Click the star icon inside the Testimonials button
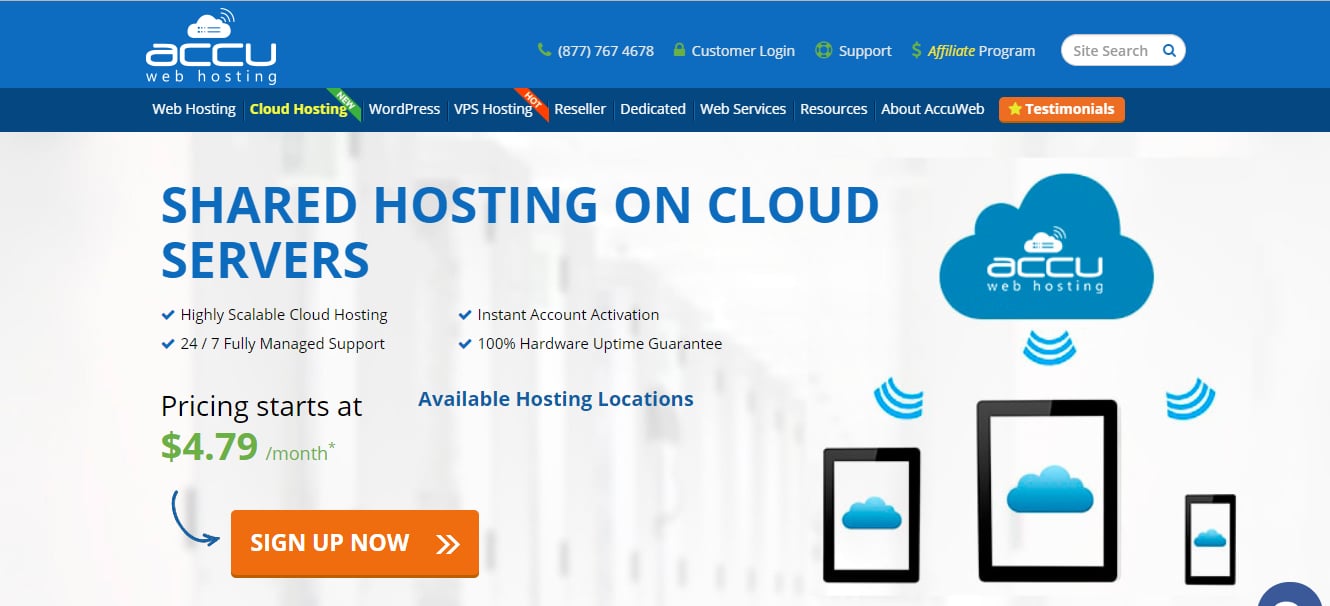 pyautogui.click(x=1016, y=109)
